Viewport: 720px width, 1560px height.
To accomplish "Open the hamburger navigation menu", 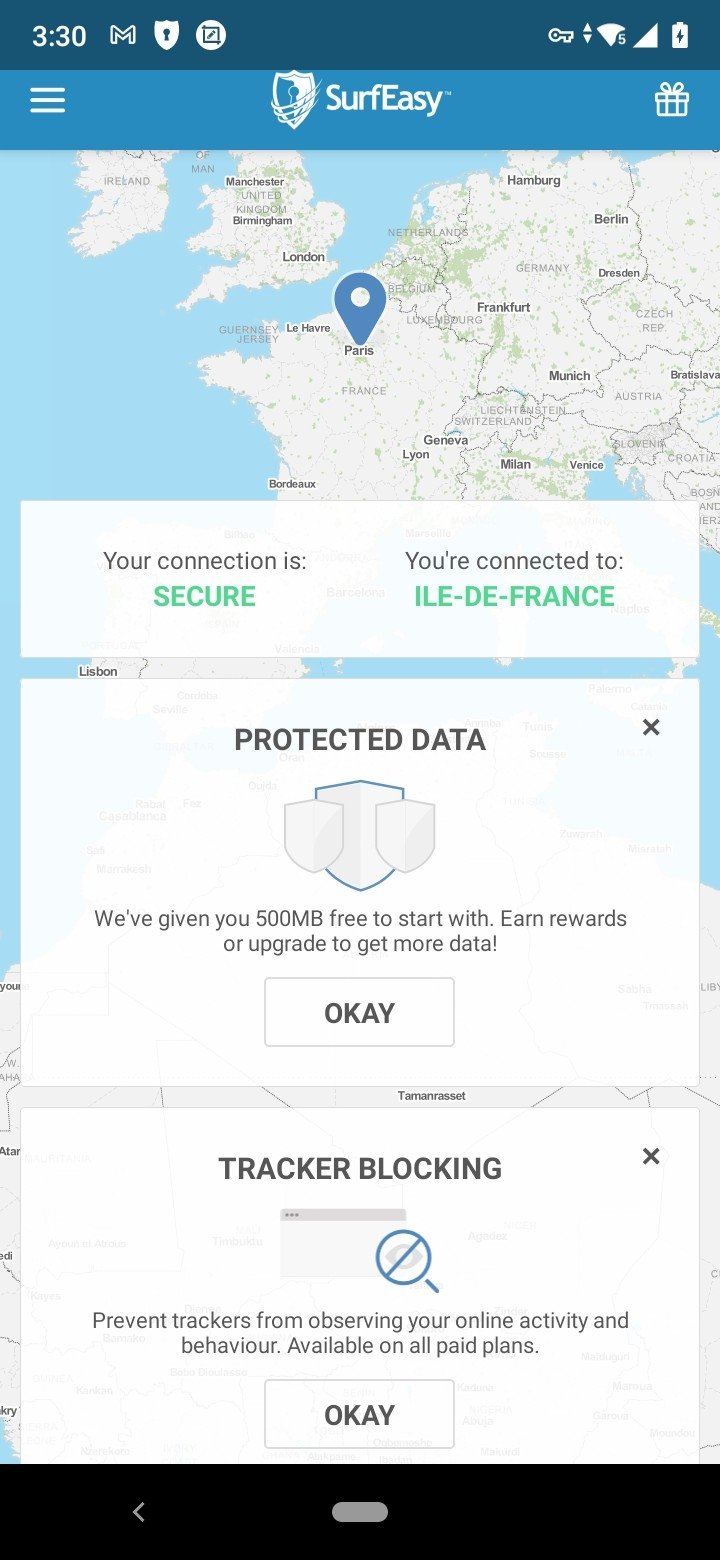I will pos(47,100).
